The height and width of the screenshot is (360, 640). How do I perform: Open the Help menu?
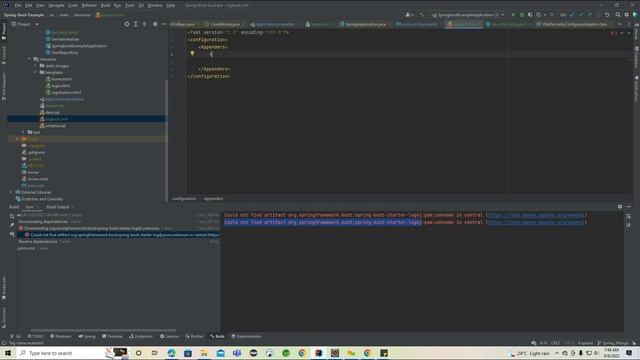point(171,5)
